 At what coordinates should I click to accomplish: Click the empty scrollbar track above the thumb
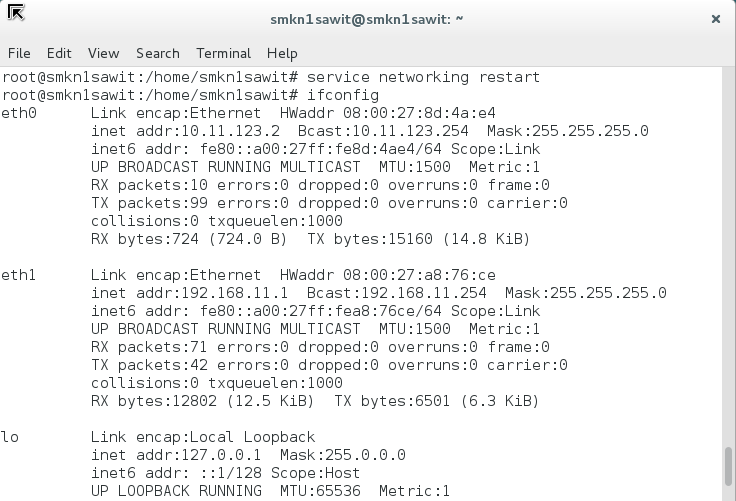pyautogui.click(x=728, y=250)
